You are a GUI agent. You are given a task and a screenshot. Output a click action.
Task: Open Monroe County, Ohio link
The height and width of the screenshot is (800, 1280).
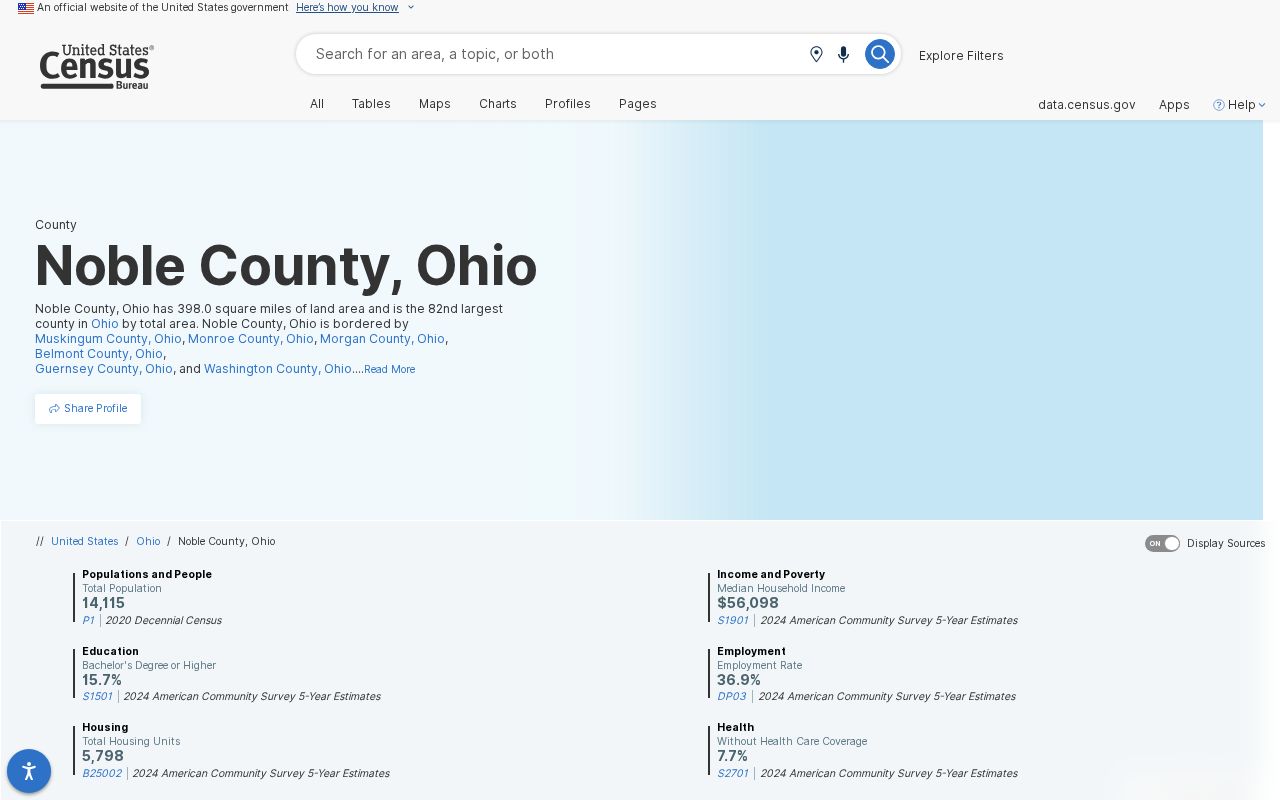click(x=251, y=339)
